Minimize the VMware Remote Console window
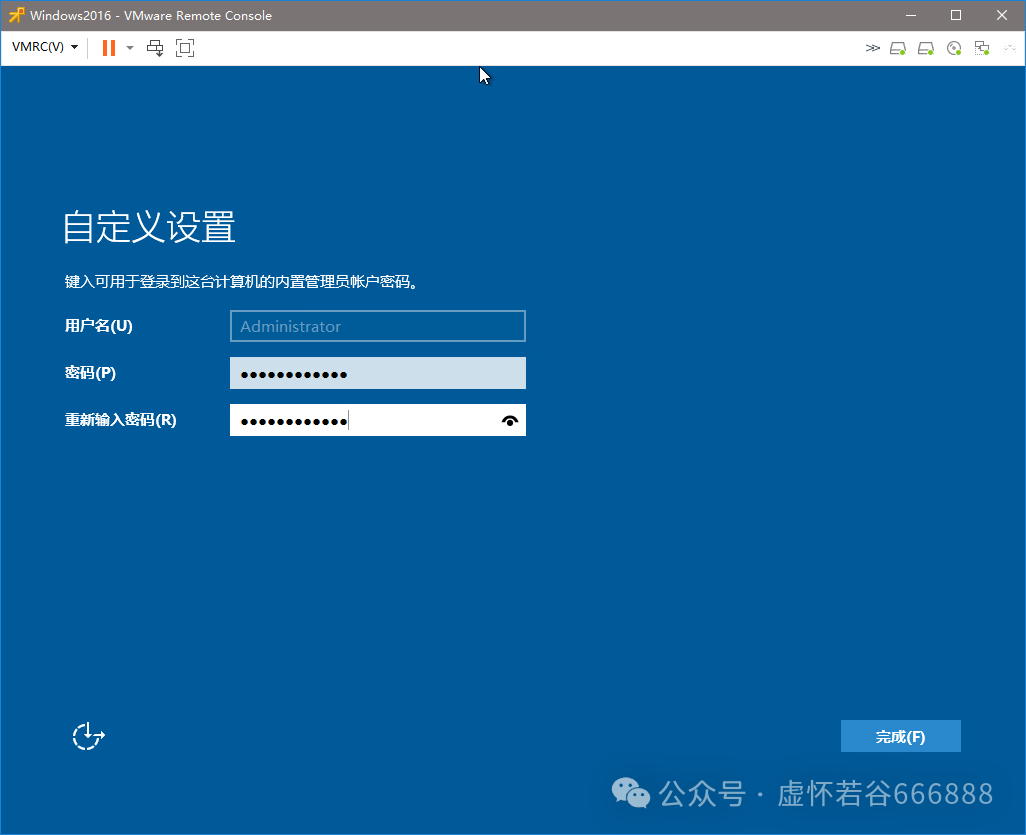This screenshot has width=1026, height=835. (911, 15)
